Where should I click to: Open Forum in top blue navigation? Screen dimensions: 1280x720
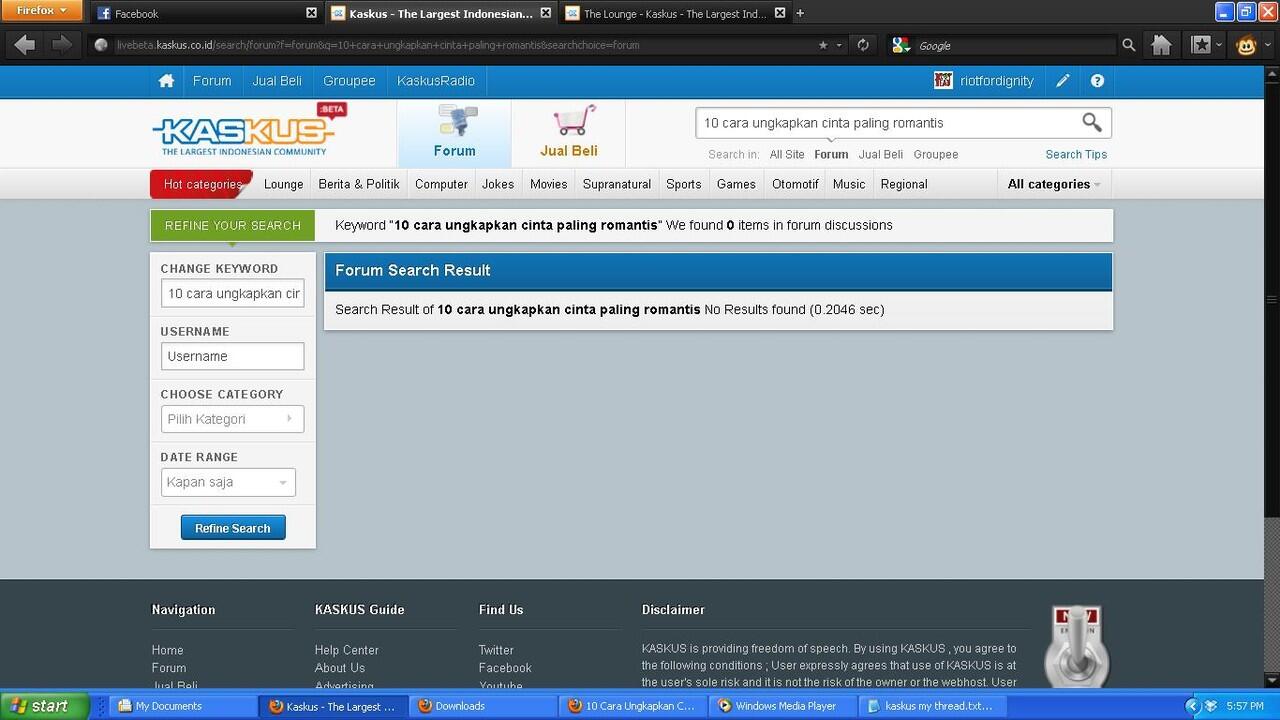[x=212, y=81]
